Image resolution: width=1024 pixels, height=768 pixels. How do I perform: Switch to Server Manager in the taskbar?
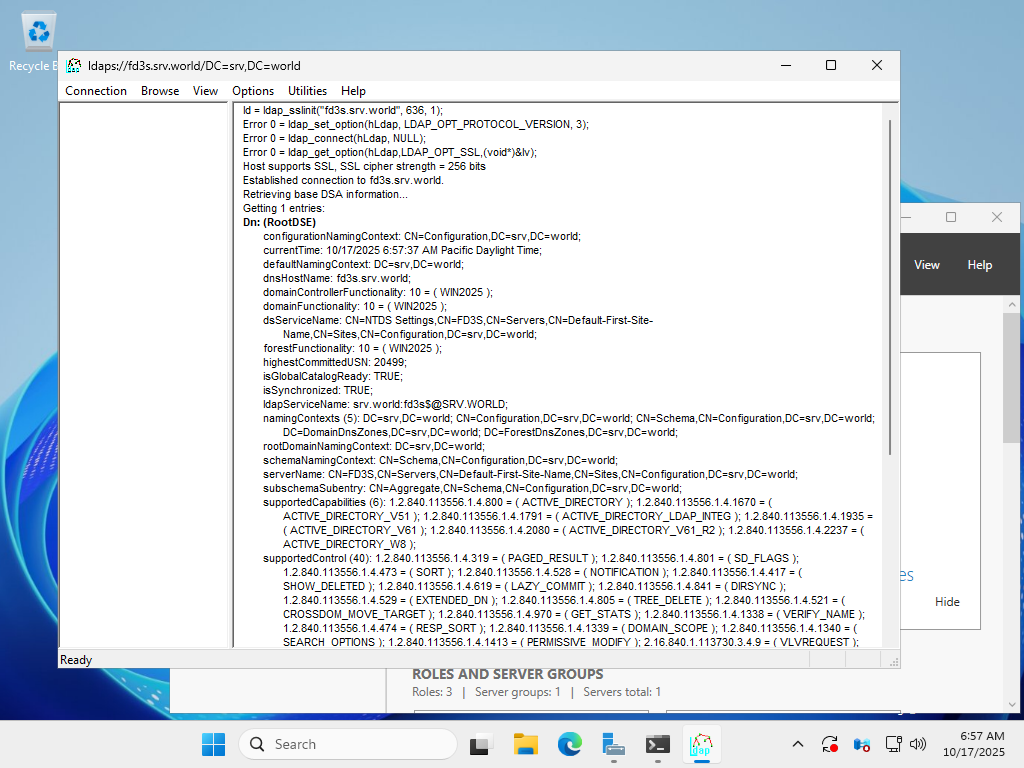pyautogui.click(x=614, y=744)
